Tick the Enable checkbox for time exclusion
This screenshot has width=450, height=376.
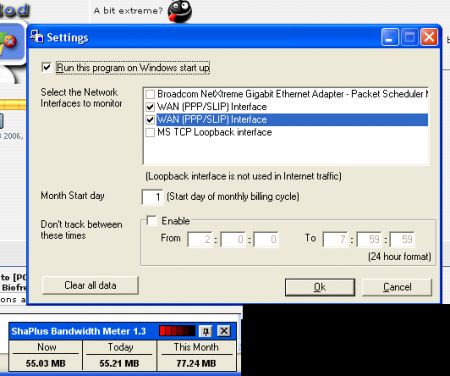[x=152, y=221]
